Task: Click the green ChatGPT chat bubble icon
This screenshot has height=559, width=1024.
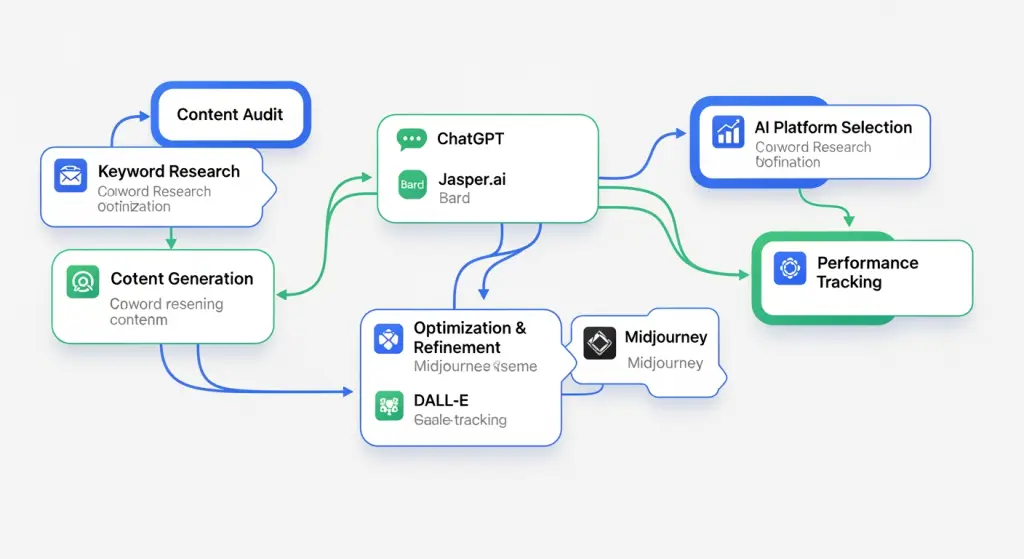Action: point(411,139)
